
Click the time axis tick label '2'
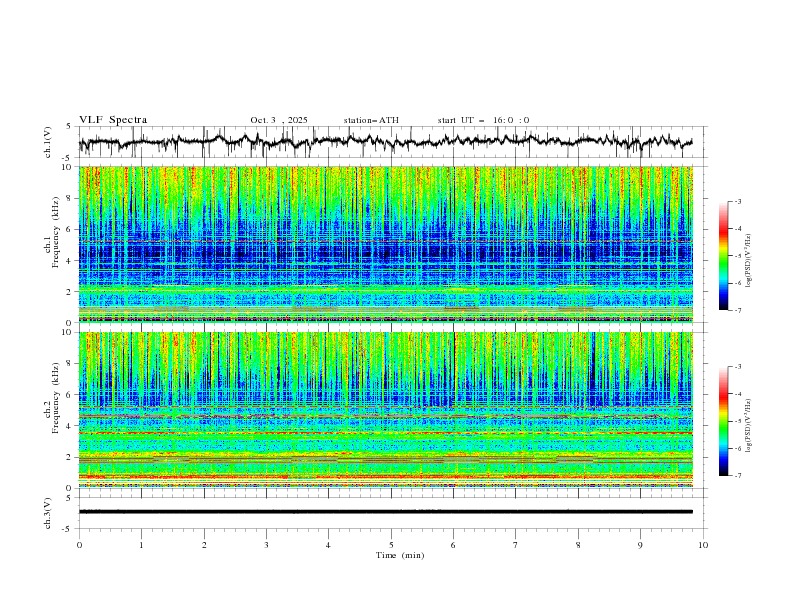tap(204, 545)
